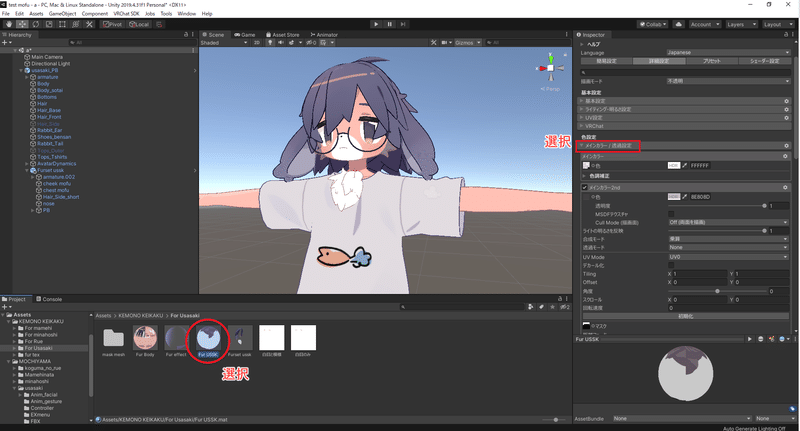Open 描画モード dropdown
This screenshot has width=800, height=431.
(x=728, y=81)
